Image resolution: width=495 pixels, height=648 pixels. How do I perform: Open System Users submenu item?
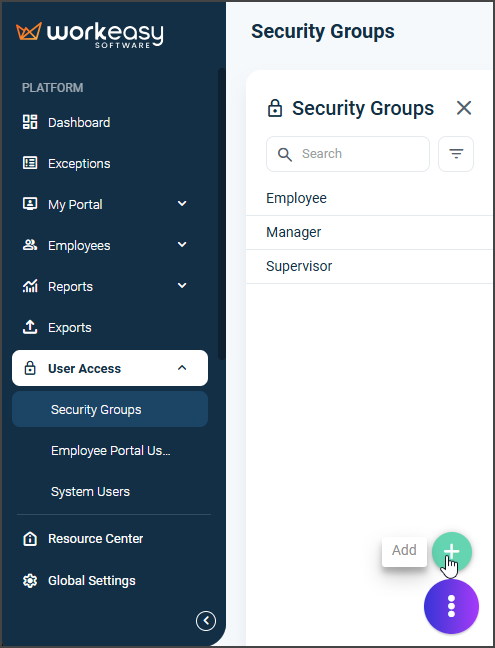point(110,491)
